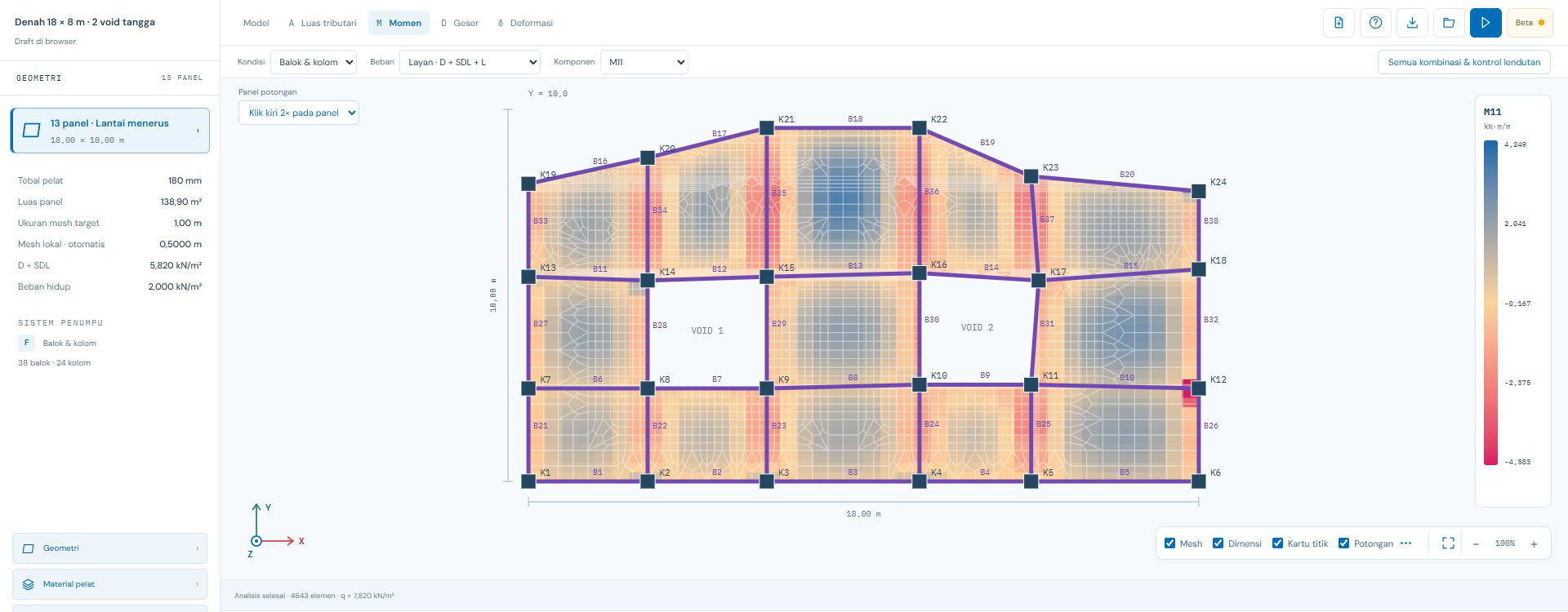Image resolution: width=1568 pixels, height=612 pixels.
Task: Click the Tebal pelat 180 mm value
Action: coord(185,180)
